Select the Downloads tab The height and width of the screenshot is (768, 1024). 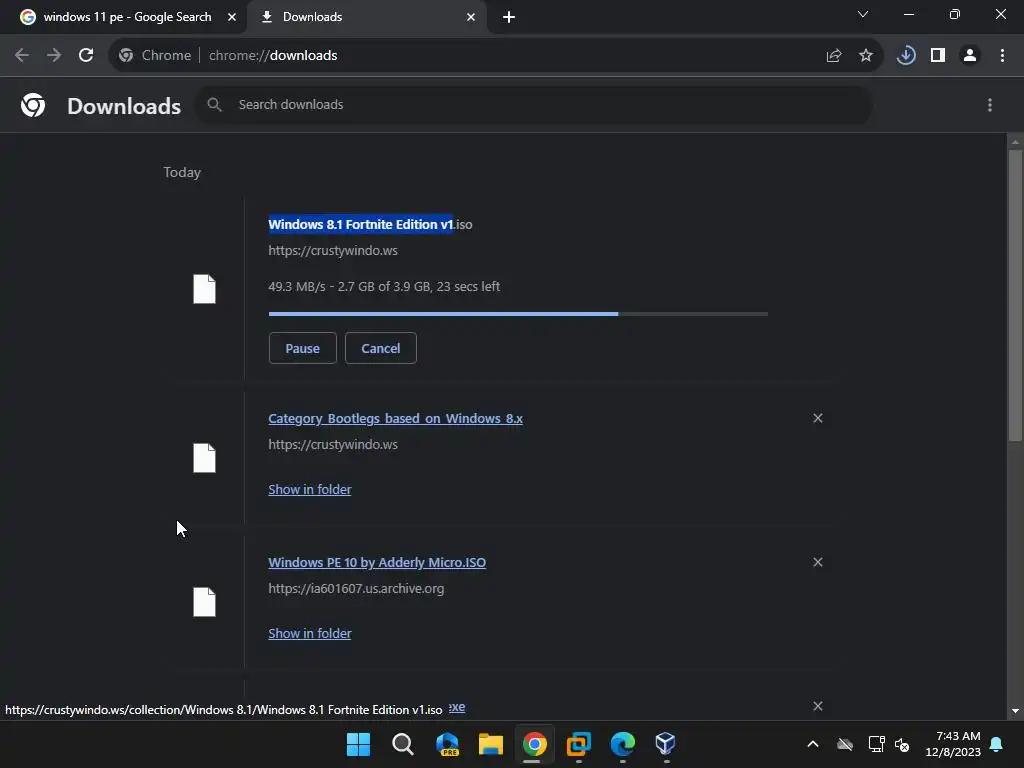(367, 17)
